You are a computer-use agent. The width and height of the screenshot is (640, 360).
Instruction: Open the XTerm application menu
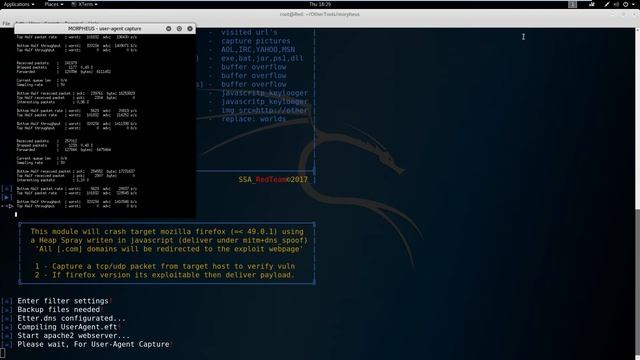(84, 4)
